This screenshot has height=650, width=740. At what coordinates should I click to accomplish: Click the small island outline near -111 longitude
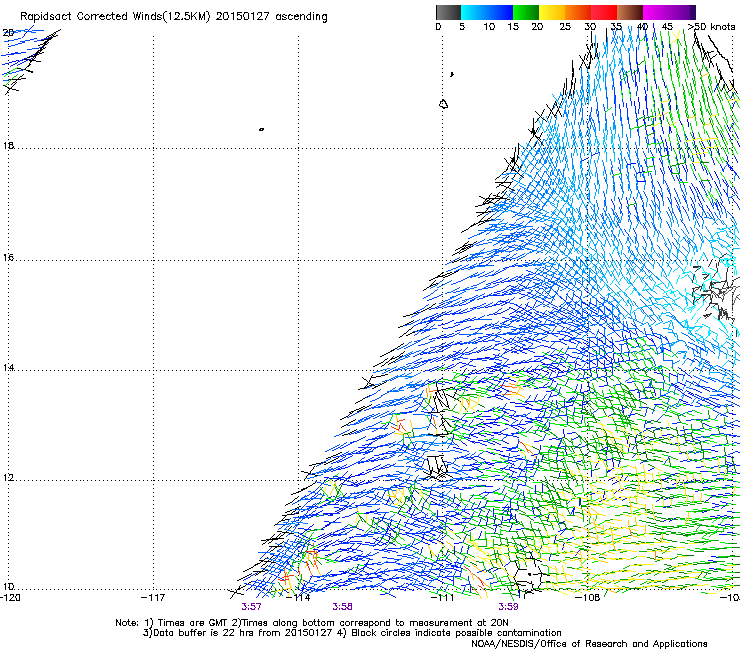coord(443,104)
